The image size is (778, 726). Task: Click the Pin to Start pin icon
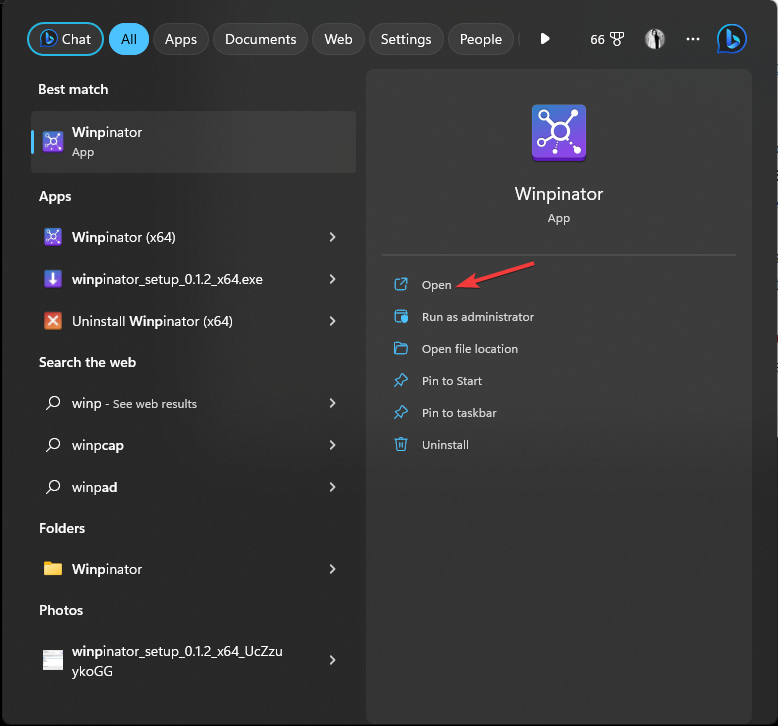click(x=401, y=381)
